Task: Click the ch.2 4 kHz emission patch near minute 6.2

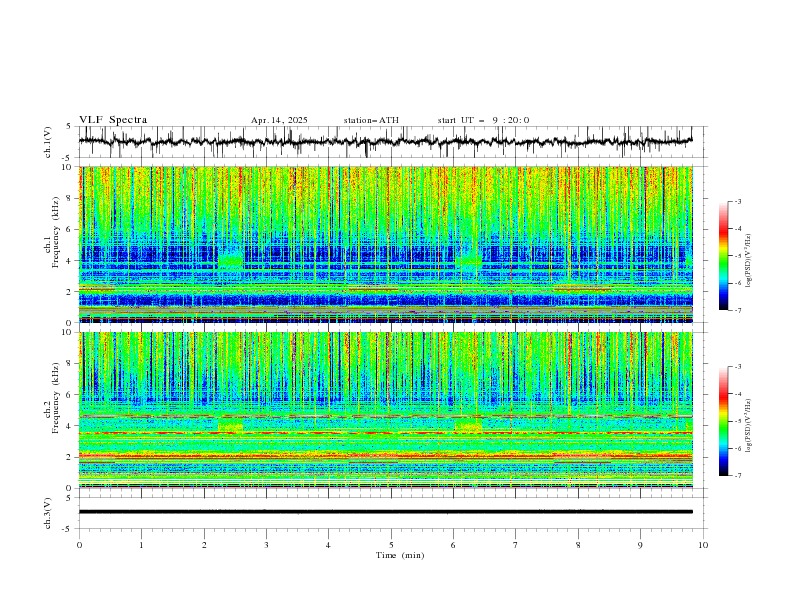Action: [469, 425]
